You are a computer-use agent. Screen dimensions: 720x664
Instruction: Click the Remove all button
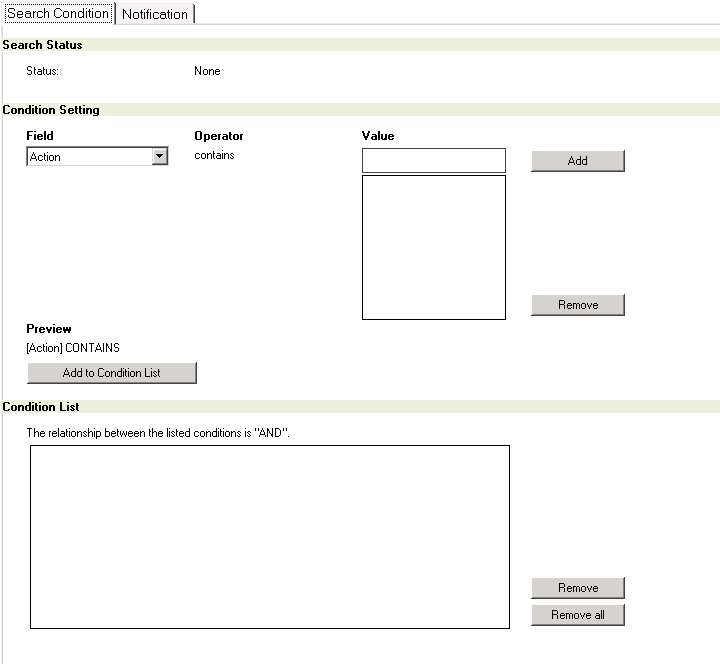[577, 614]
